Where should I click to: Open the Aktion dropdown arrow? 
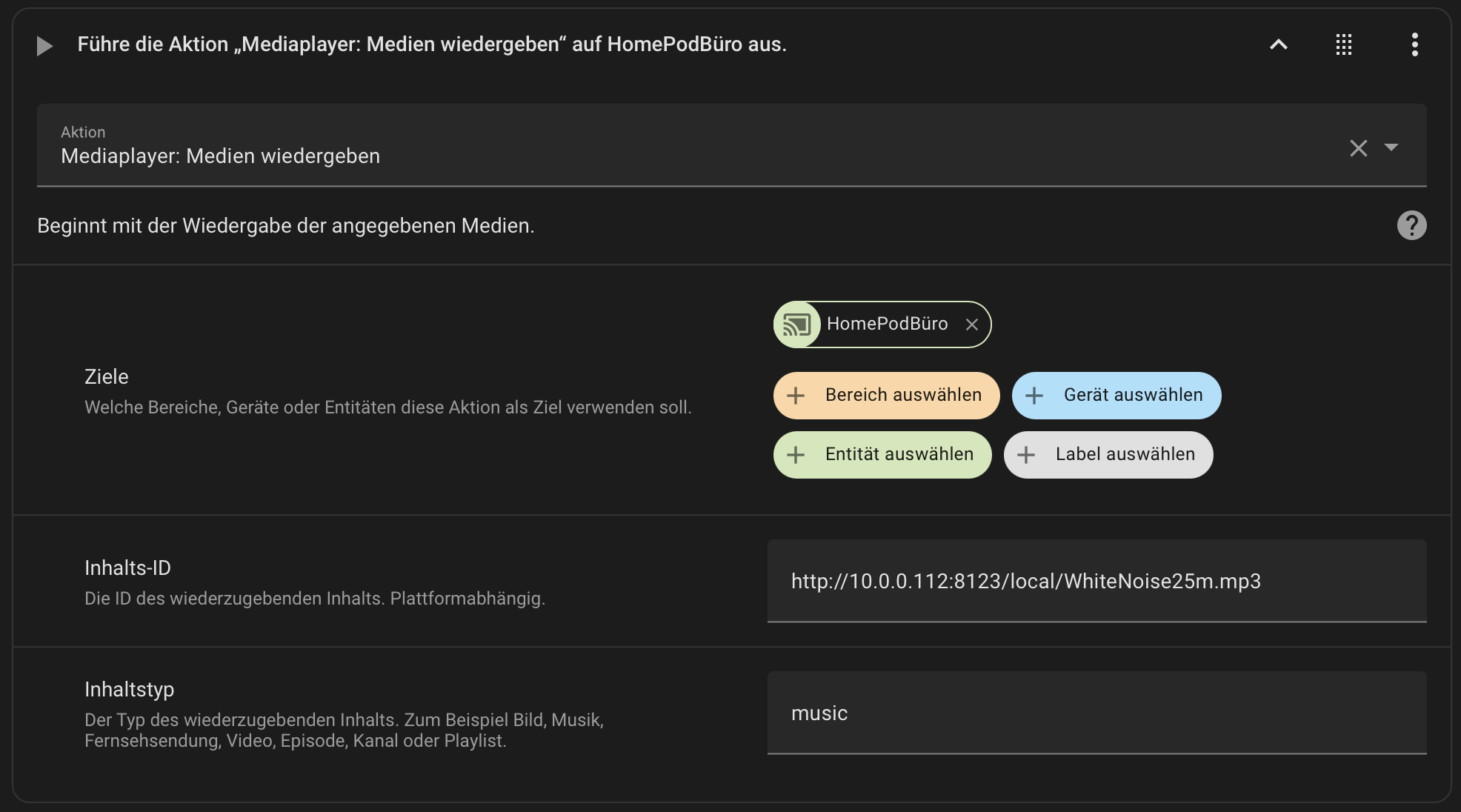pos(1391,147)
